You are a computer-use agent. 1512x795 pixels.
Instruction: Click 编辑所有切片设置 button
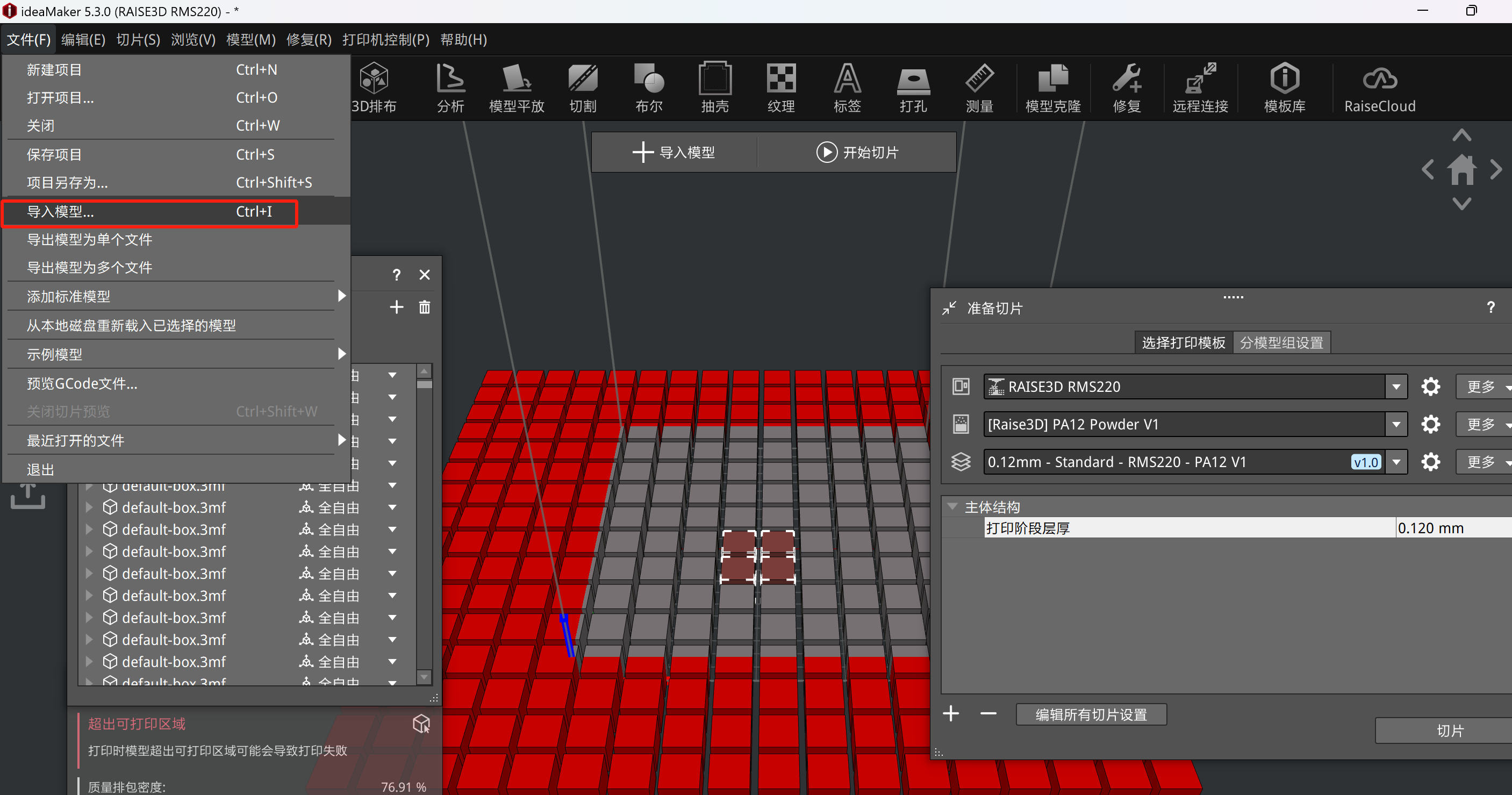point(1091,714)
